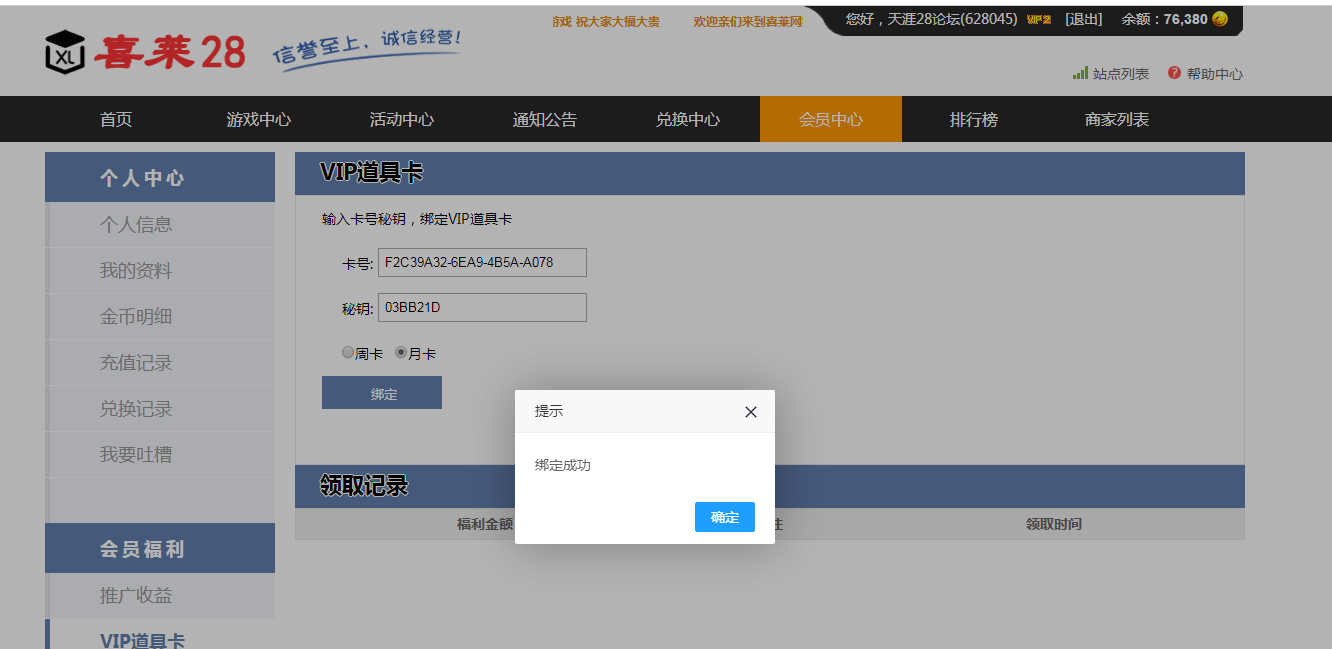Click the 喜莱28 site logo
Screen dimensions: 1332x649
pos(145,52)
